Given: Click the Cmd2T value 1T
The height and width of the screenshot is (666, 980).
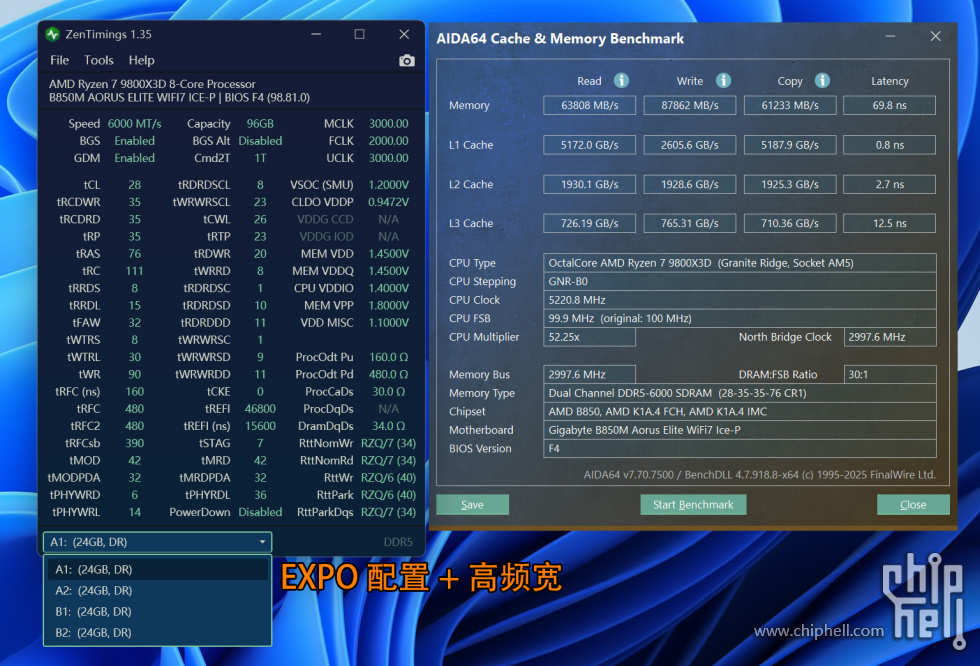Looking at the screenshot, I should tap(260, 158).
